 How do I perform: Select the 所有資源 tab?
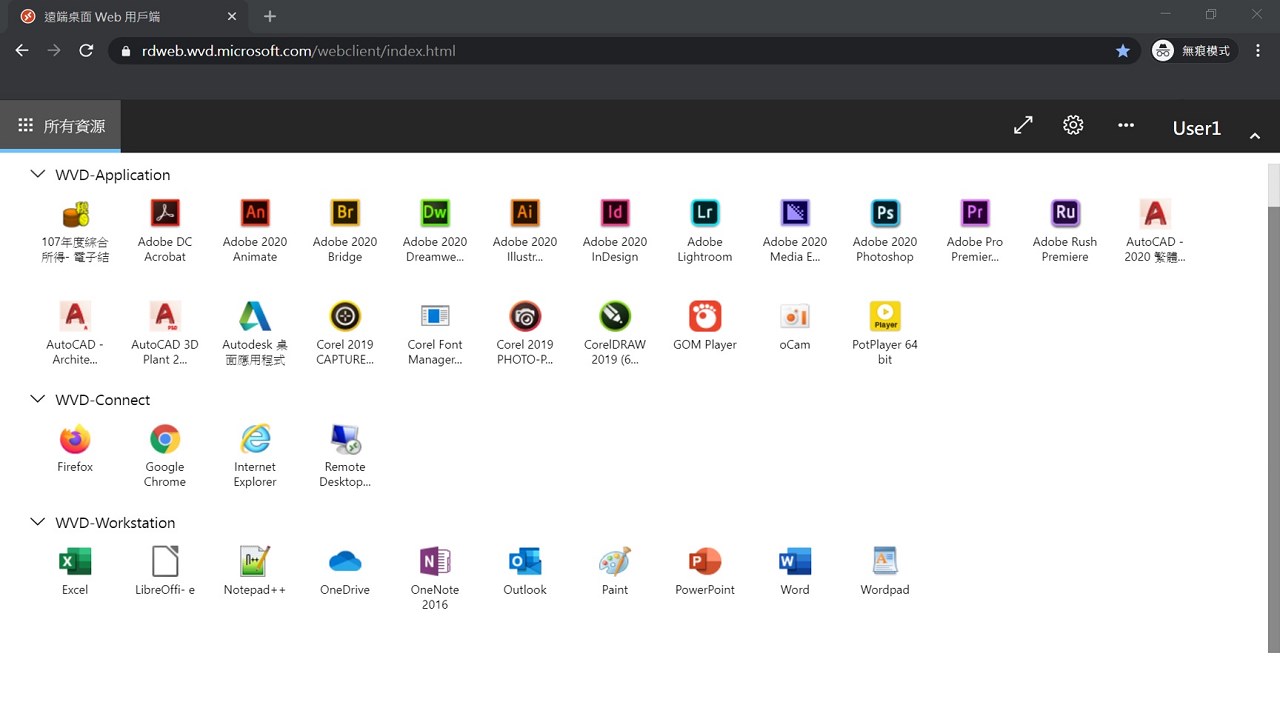(x=61, y=126)
